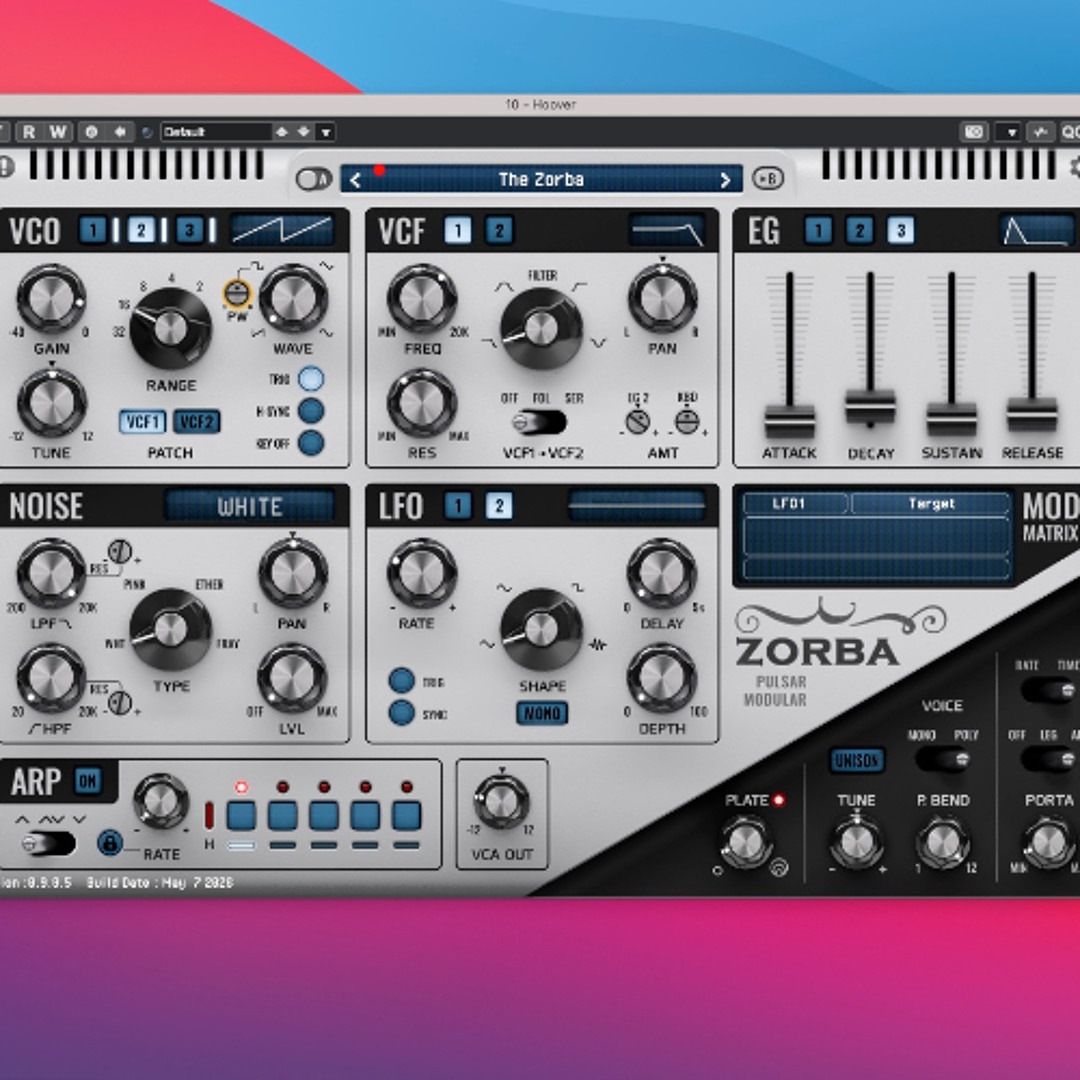Enable the VCF1 patch button
The width and height of the screenshot is (1080, 1080).
(143, 422)
